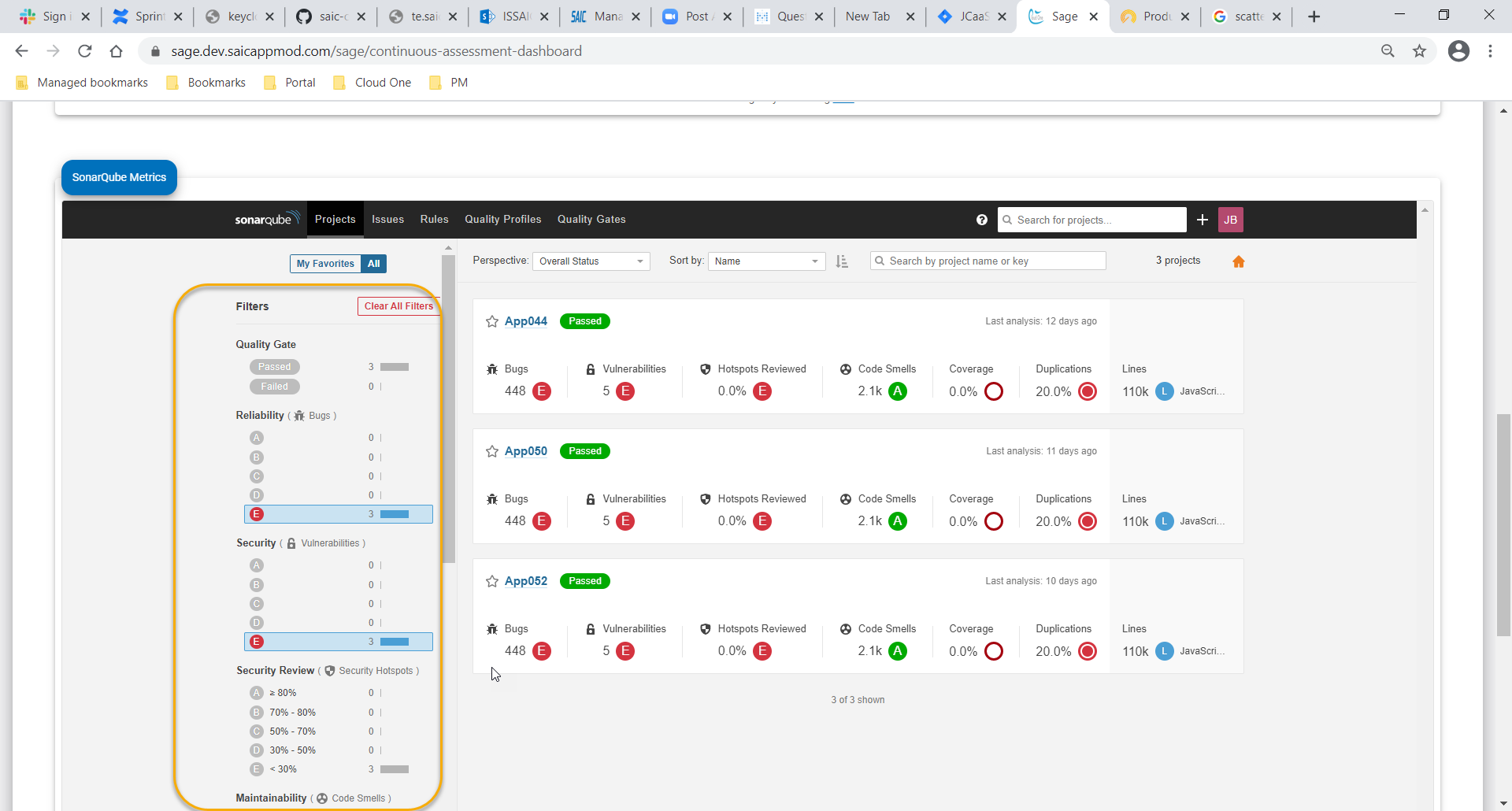Screen dimensions: 1512x811
Task: Click App044 Coverage ring indicator
Action: point(994,391)
